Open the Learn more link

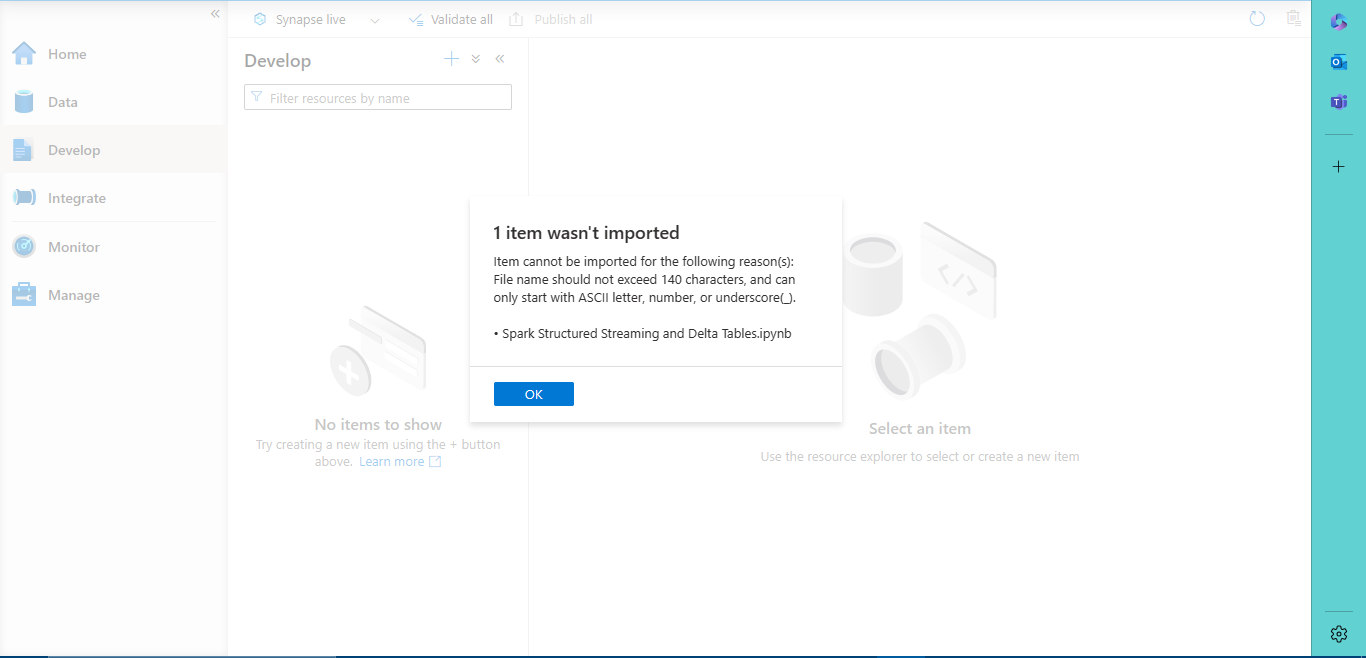click(400, 461)
